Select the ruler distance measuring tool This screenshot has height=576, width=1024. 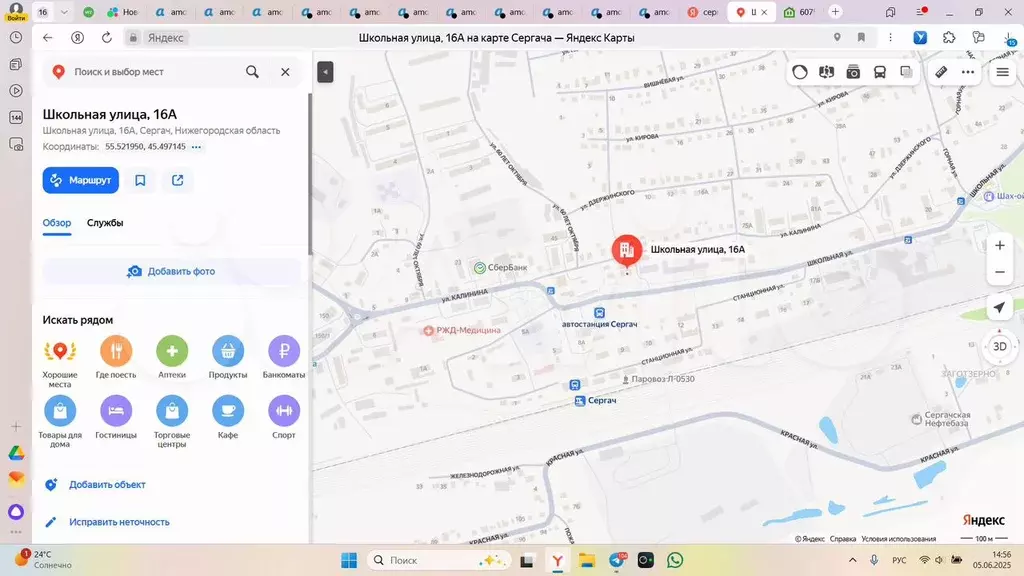(x=941, y=72)
